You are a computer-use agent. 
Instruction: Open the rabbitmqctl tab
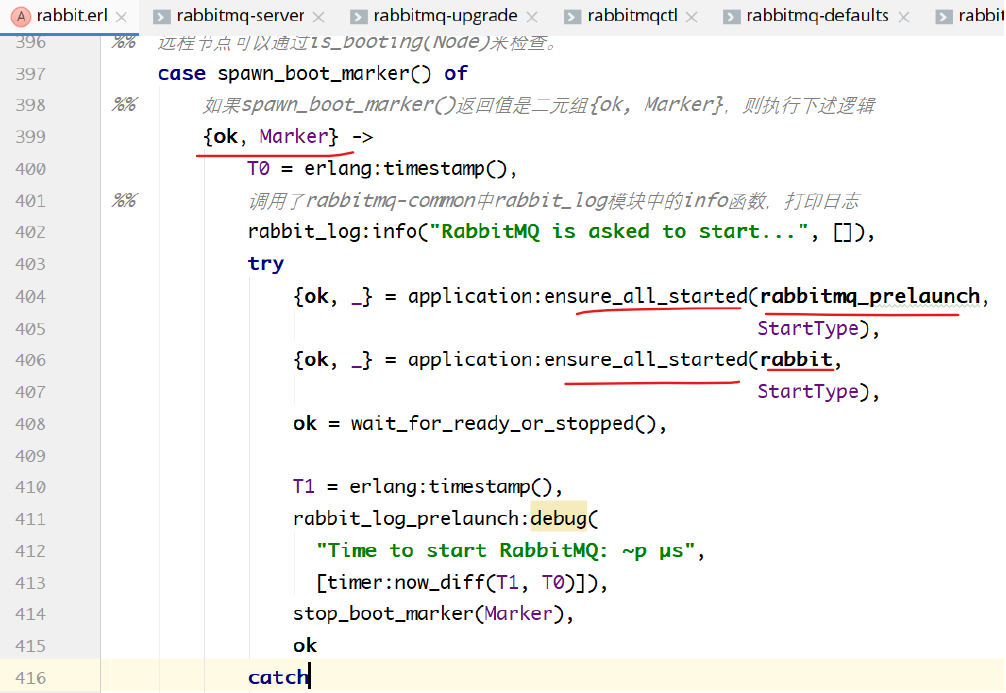630,16
